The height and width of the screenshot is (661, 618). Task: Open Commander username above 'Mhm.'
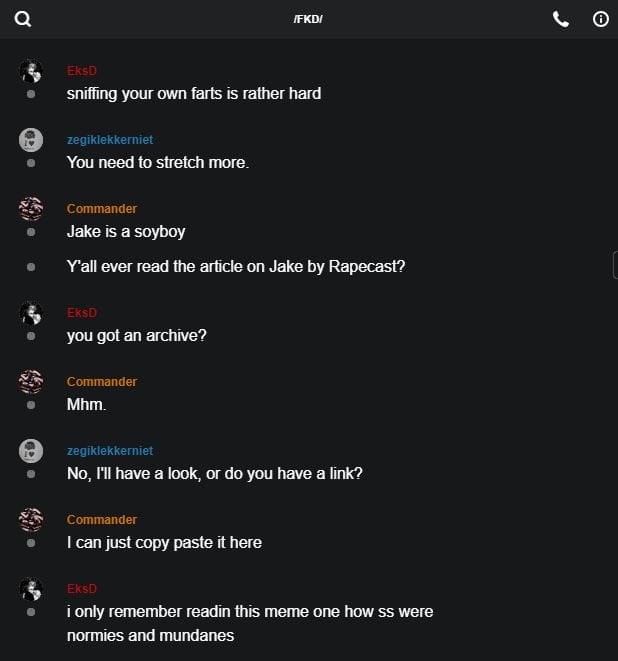click(102, 382)
